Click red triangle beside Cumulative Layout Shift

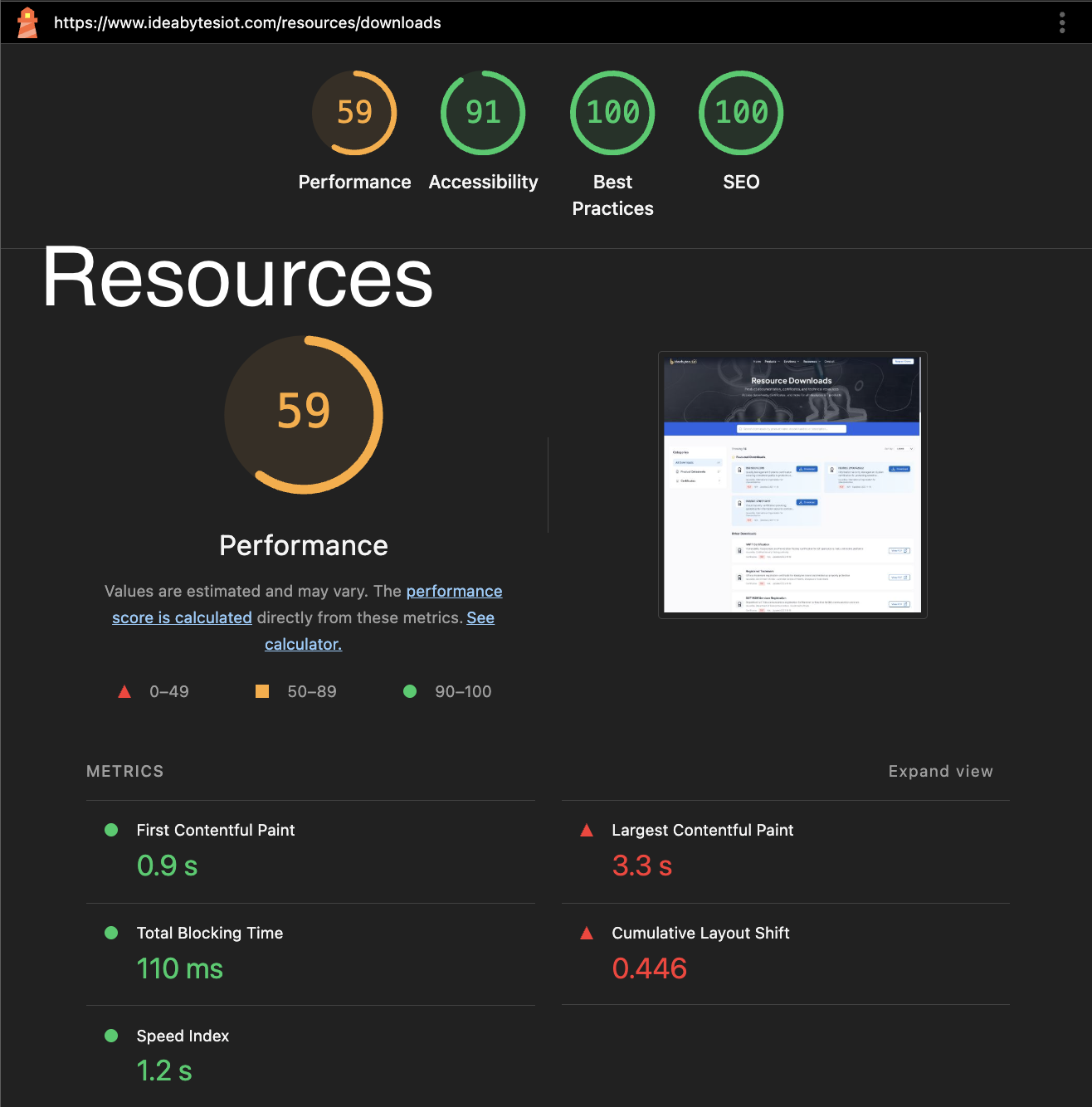pyautogui.click(x=587, y=932)
